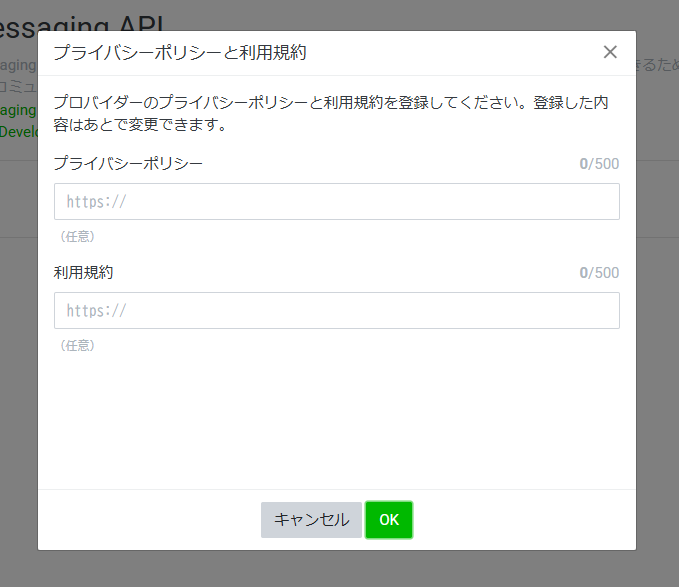Viewport: 679px width, 587px height.
Task: Select the 利用規約 field label
Action: tap(84, 272)
